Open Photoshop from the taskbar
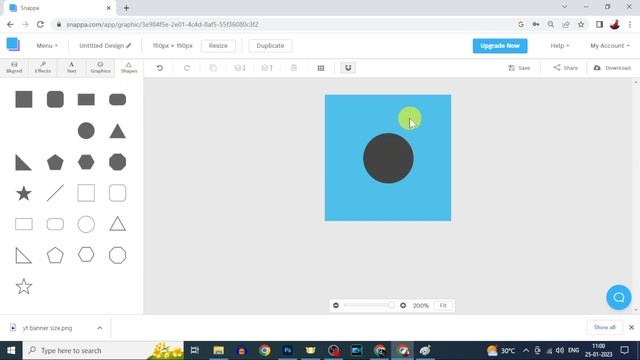Viewport: 640px width, 360px height. [287, 350]
